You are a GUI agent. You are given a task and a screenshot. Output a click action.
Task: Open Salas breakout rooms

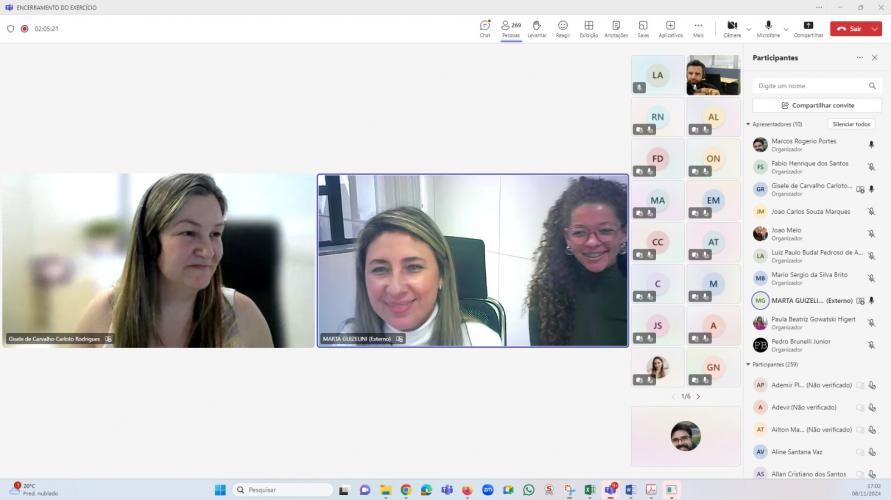(643, 26)
